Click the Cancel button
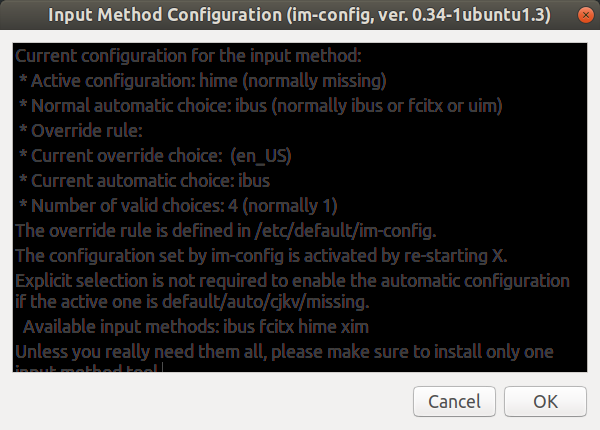 tap(454, 401)
